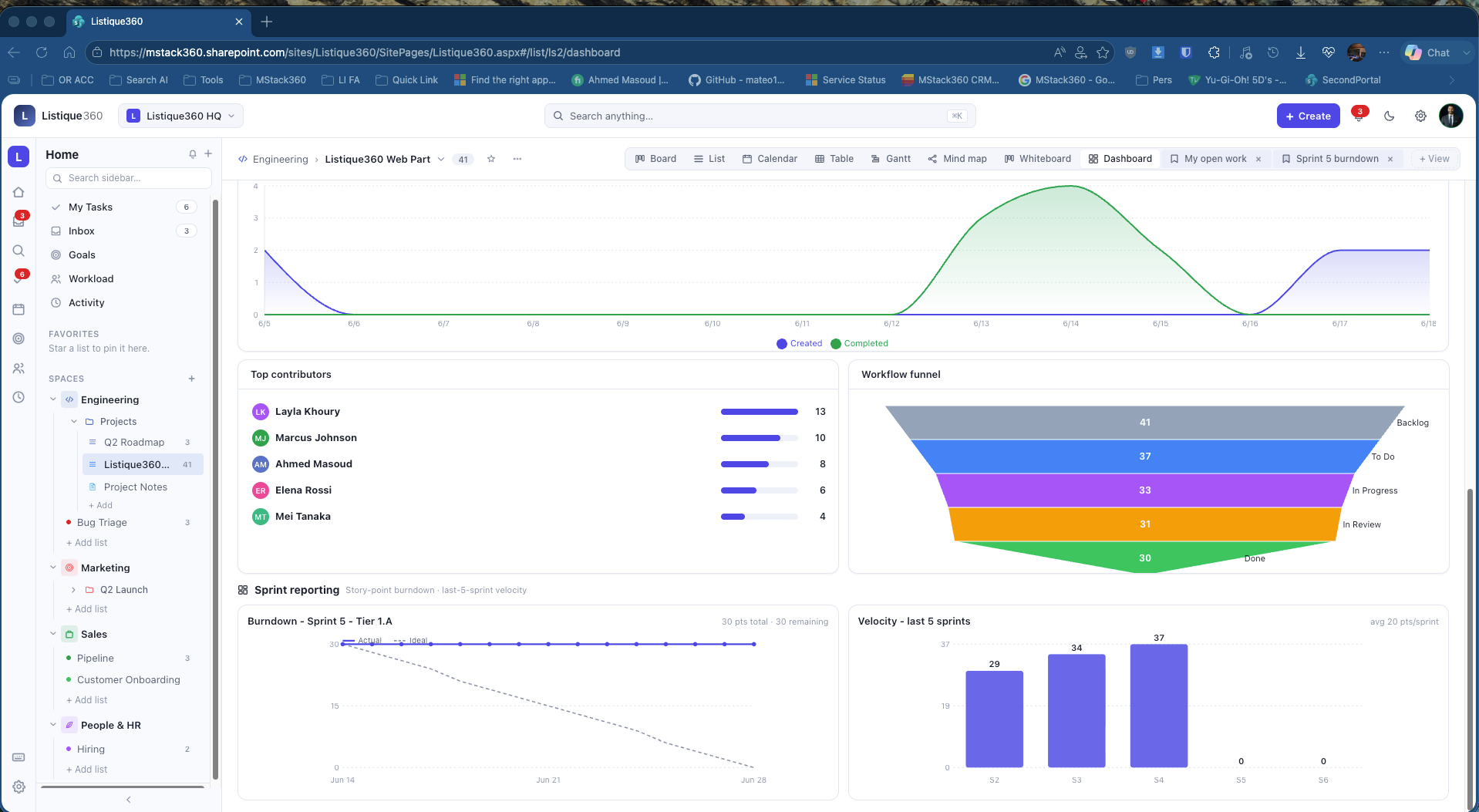
Task: Open Workload in sidebar
Action: point(123,278)
